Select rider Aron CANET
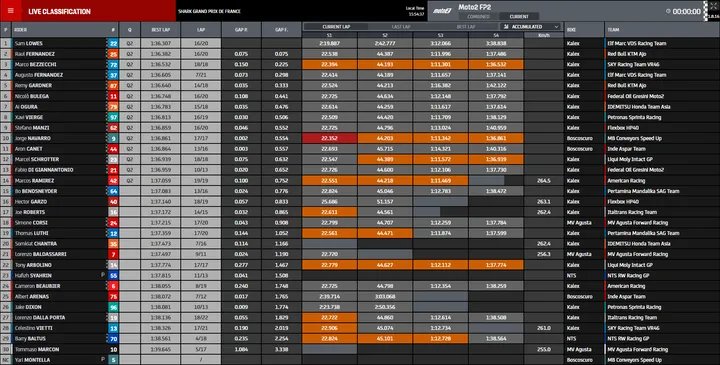Image resolution: width=720 pixels, height=365 pixels. pos(28,149)
